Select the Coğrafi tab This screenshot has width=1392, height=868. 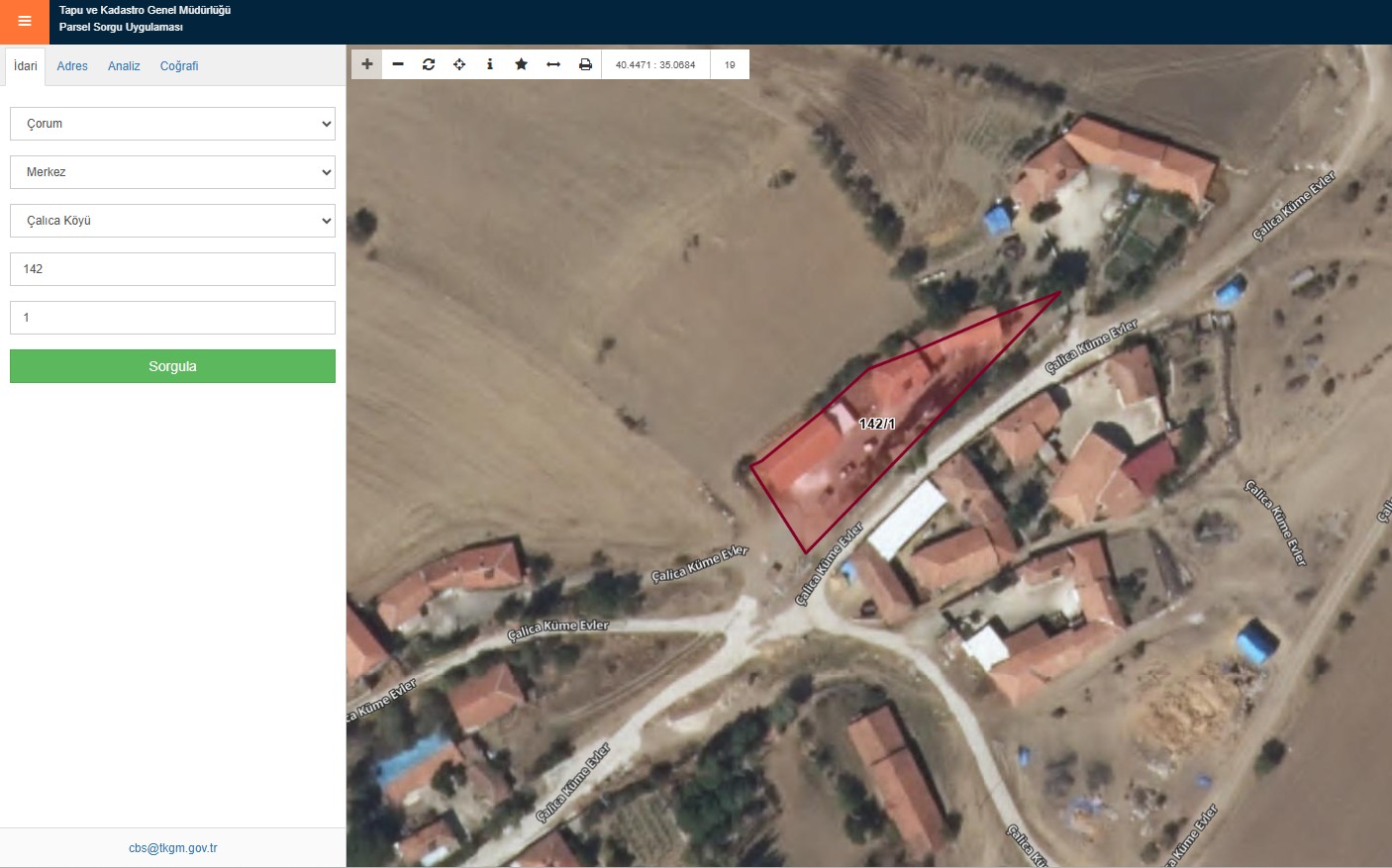[179, 66]
